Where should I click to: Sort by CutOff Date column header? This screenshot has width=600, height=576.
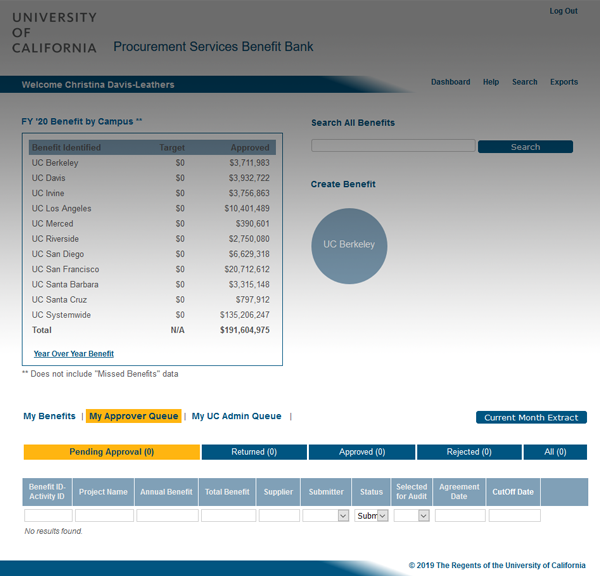point(513,492)
